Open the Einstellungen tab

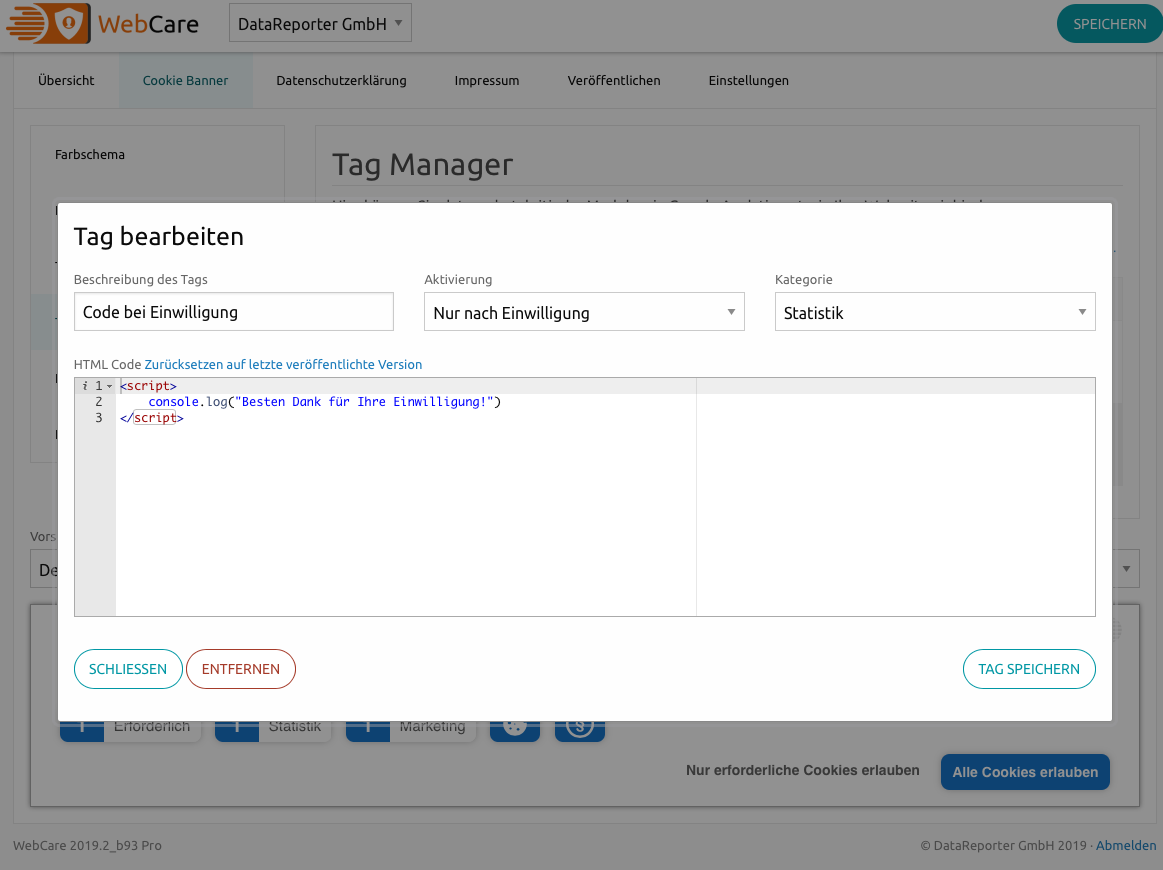pyautogui.click(x=748, y=81)
